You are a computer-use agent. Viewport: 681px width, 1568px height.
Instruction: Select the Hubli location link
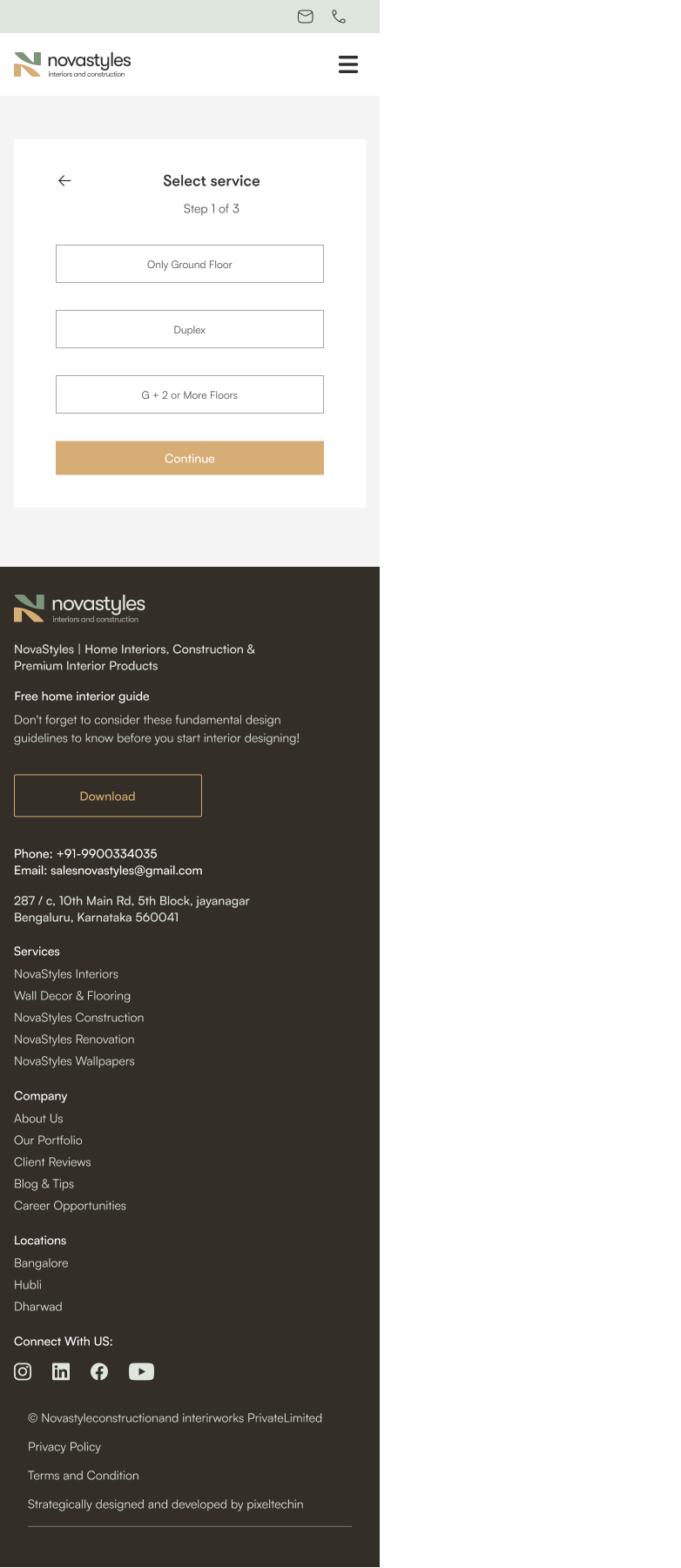(x=28, y=1285)
